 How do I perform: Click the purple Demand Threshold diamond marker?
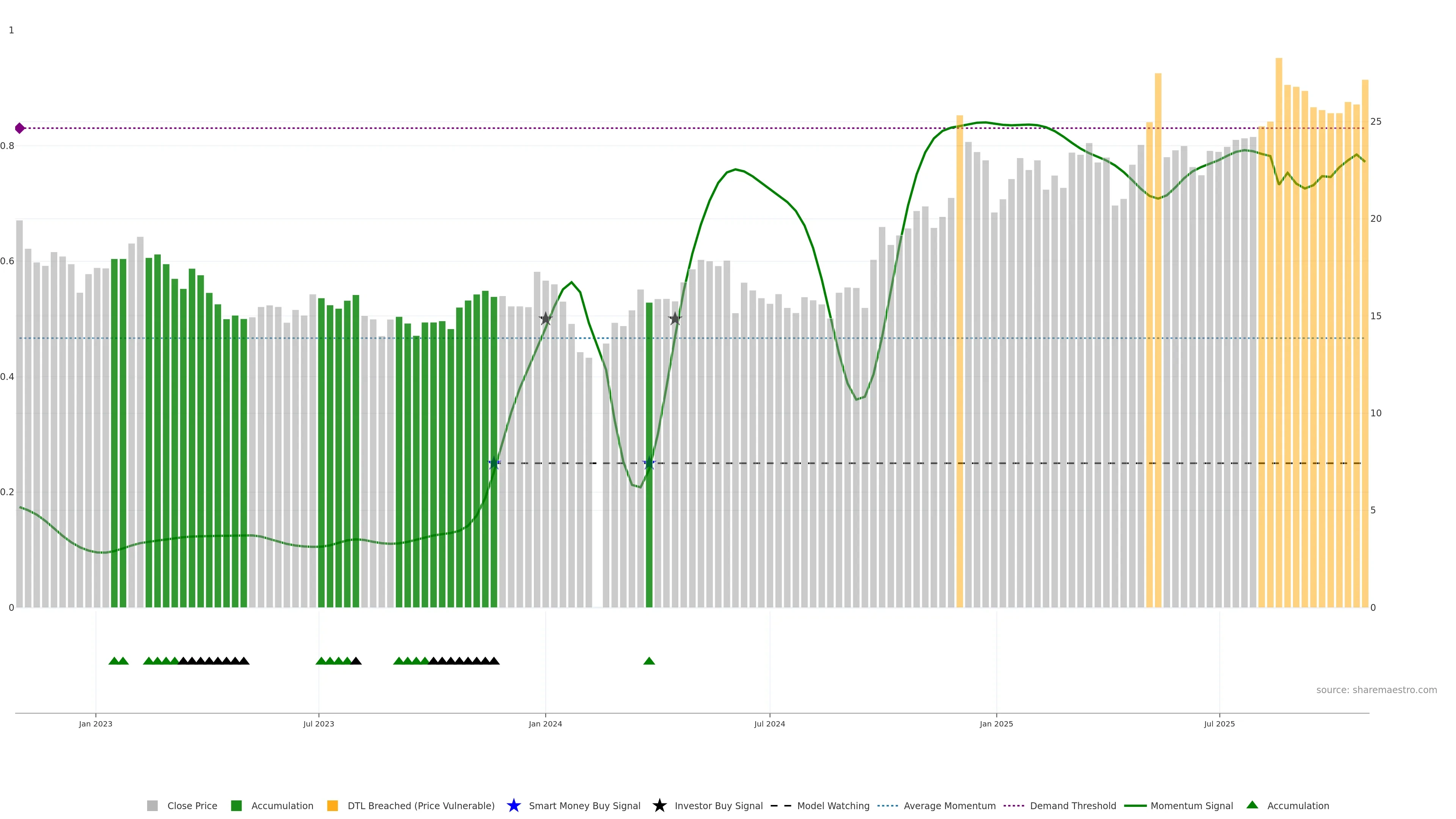coord(20,128)
